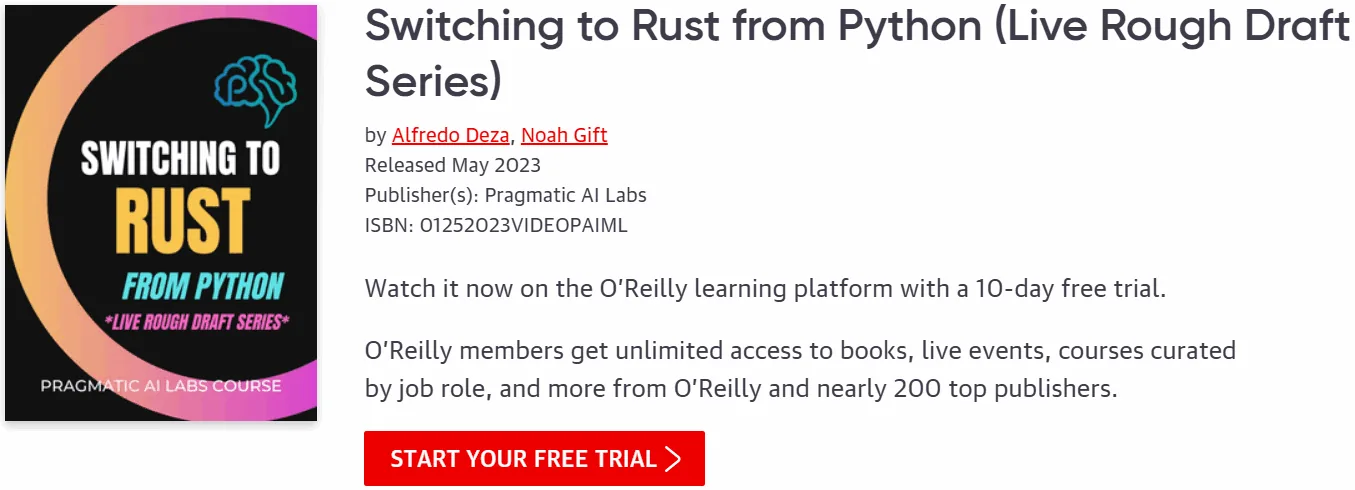The height and width of the screenshot is (490, 1355).
Task: Click the chevron arrow inside trial button
Action: click(x=674, y=459)
